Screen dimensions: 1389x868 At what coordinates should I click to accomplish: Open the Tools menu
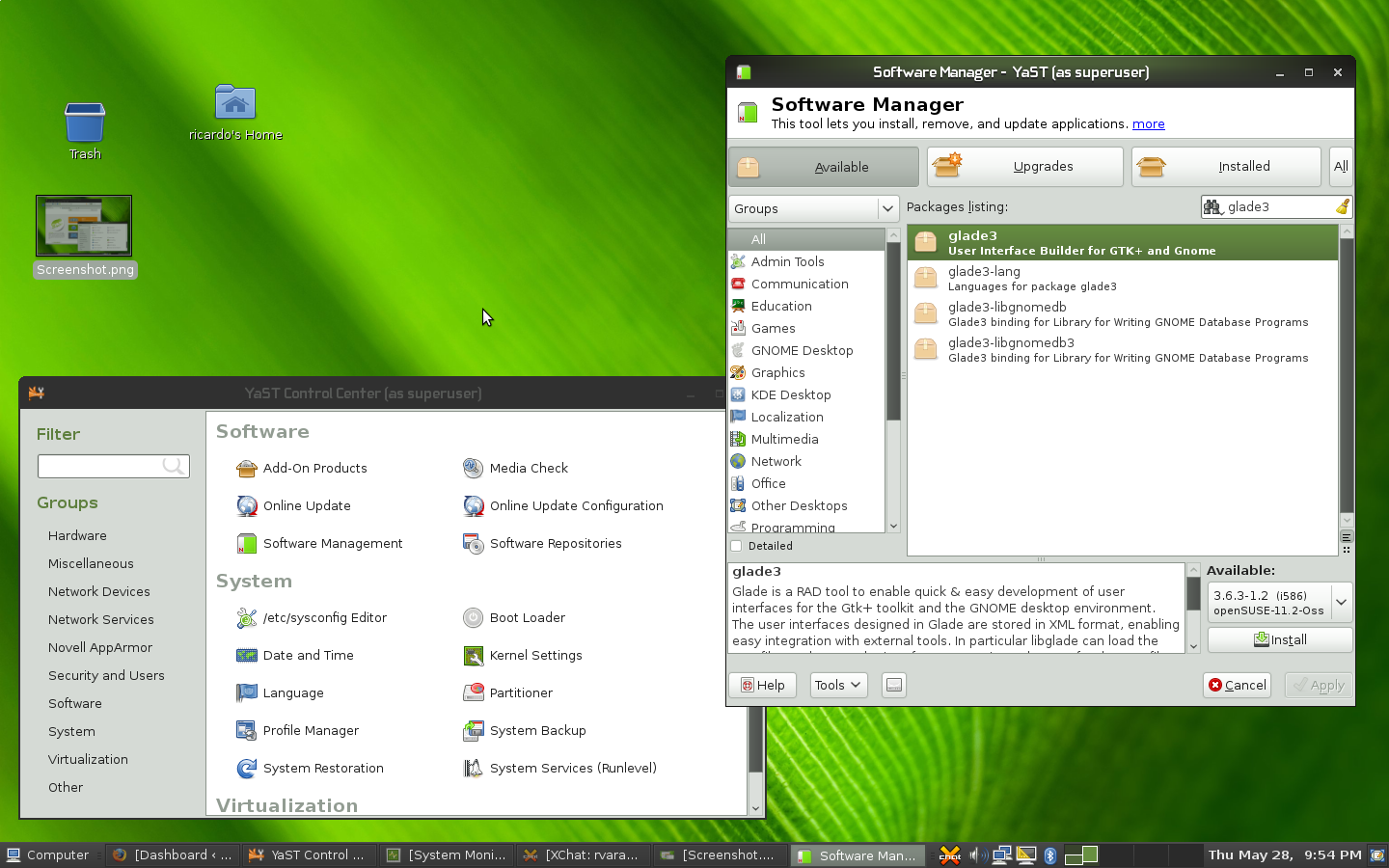pos(837,685)
